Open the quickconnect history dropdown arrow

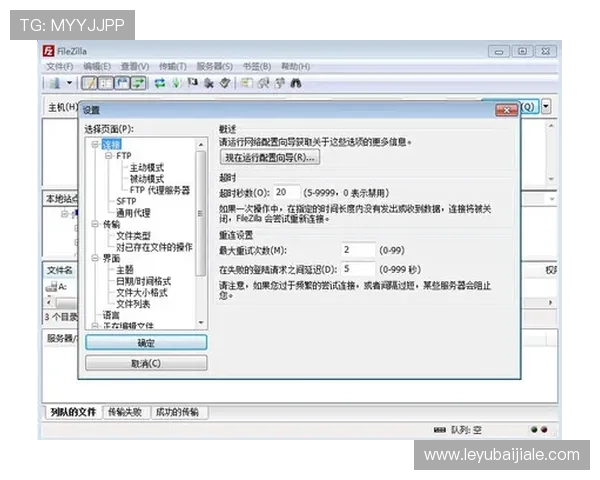pyautogui.click(x=546, y=106)
